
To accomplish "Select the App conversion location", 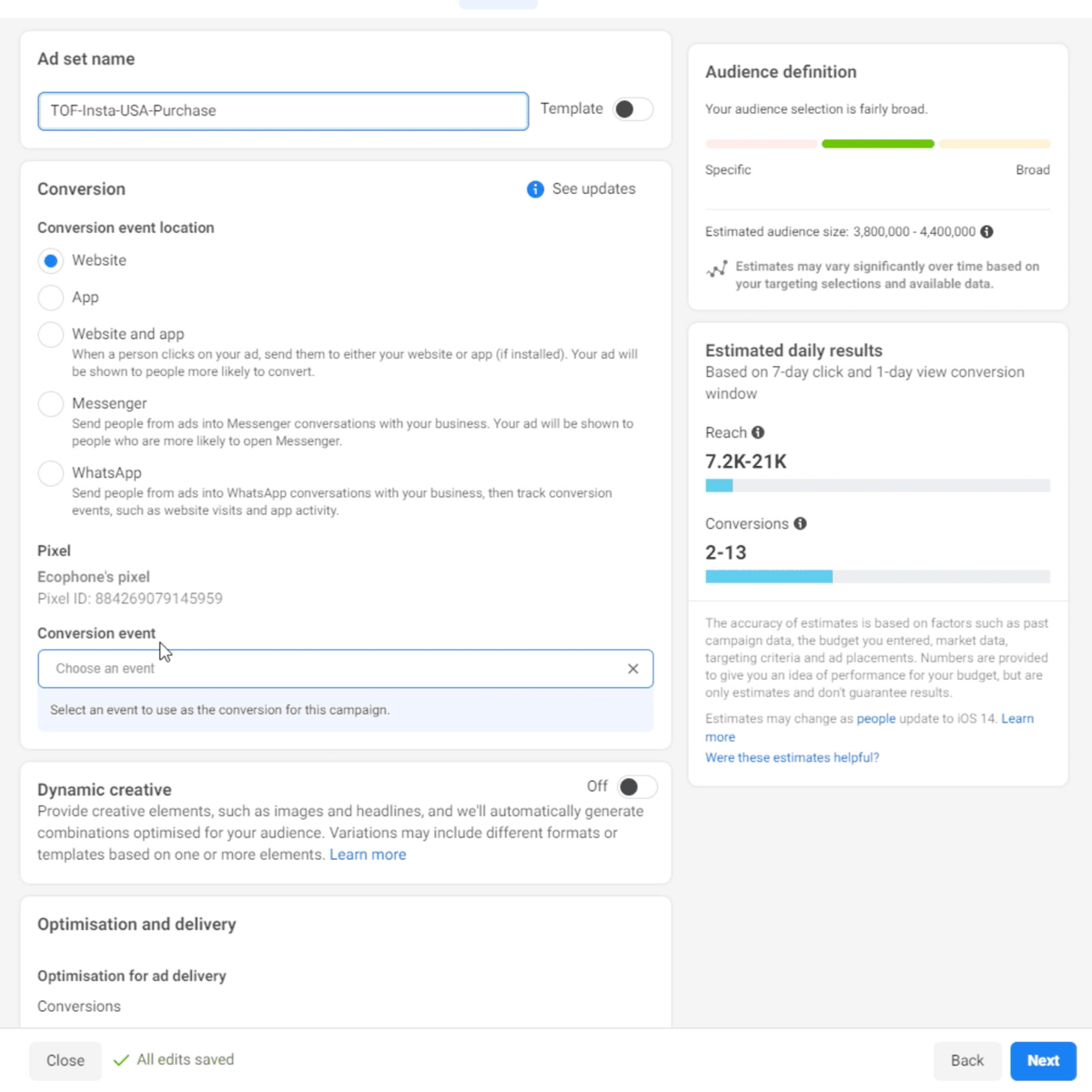I will (x=51, y=298).
